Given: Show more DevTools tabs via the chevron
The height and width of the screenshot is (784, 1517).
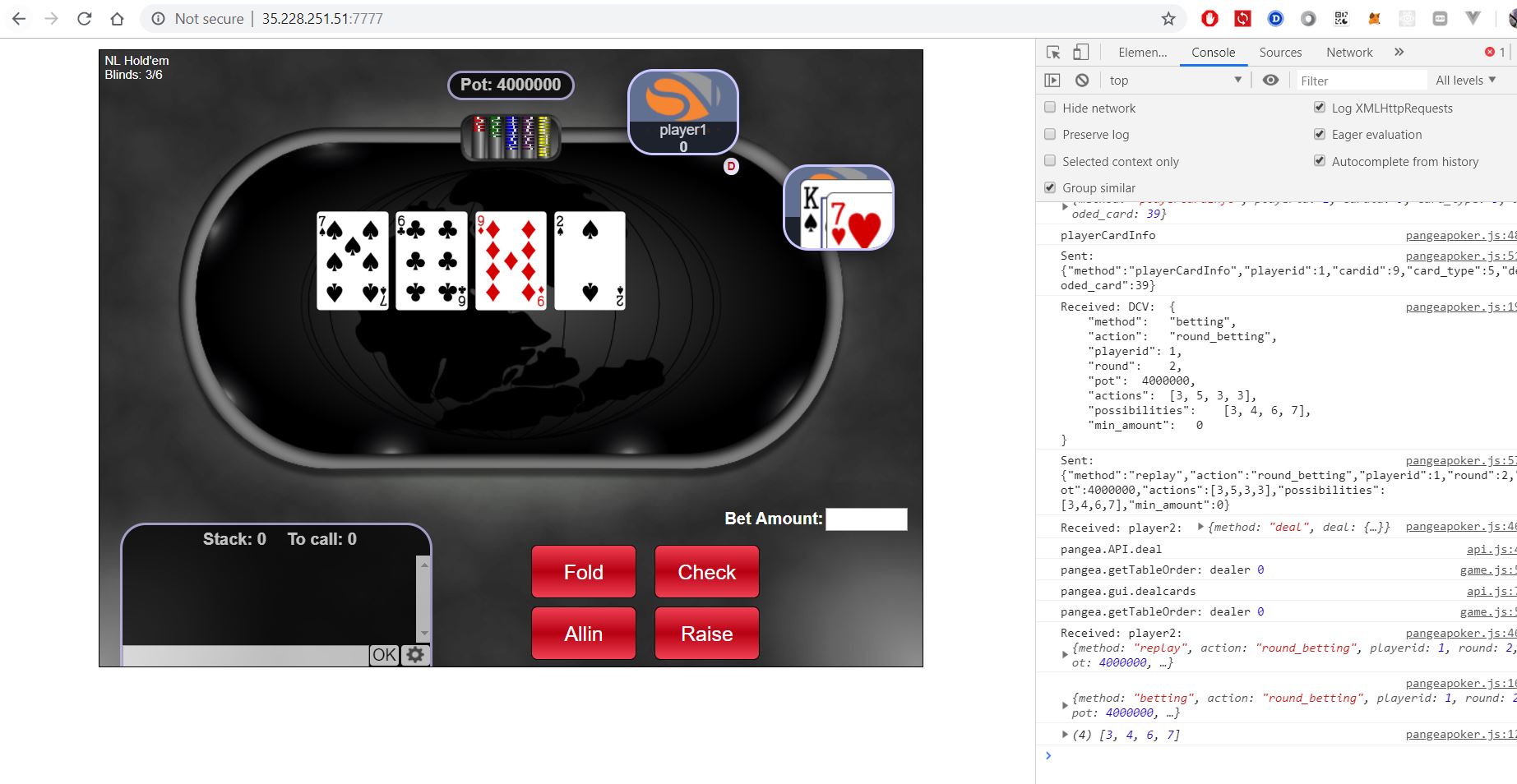Looking at the screenshot, I should [1399, 52].
